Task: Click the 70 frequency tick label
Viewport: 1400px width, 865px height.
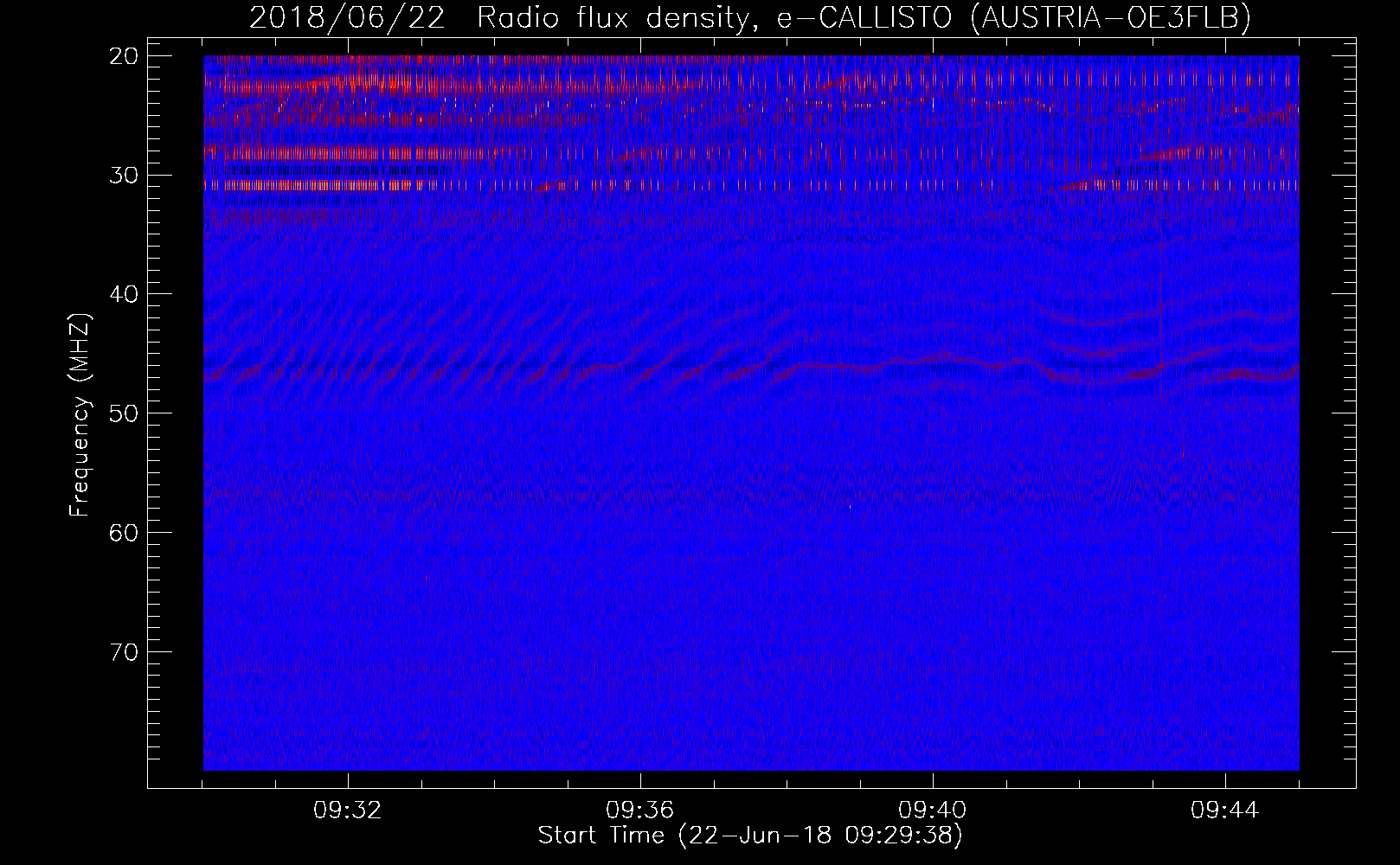Action: coord(125,651)
